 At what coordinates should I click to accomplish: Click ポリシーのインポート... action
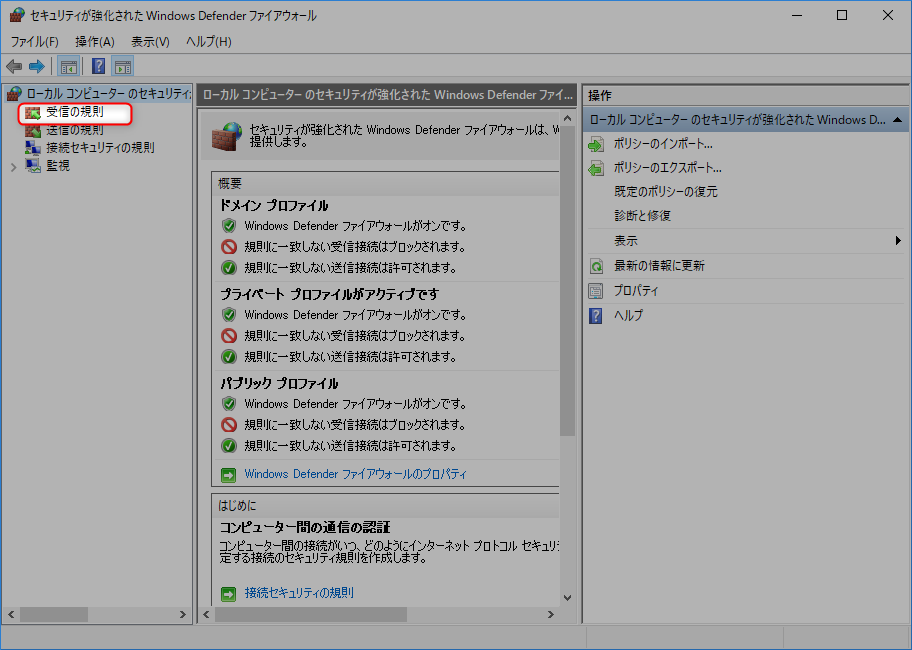(x=663, y=144)
